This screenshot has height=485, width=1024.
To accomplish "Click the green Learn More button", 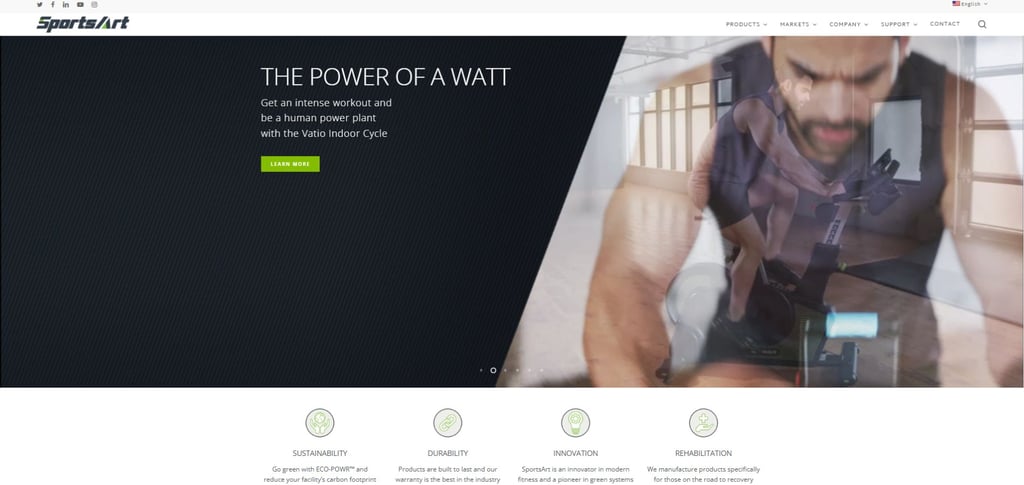I will click(290, 164).
